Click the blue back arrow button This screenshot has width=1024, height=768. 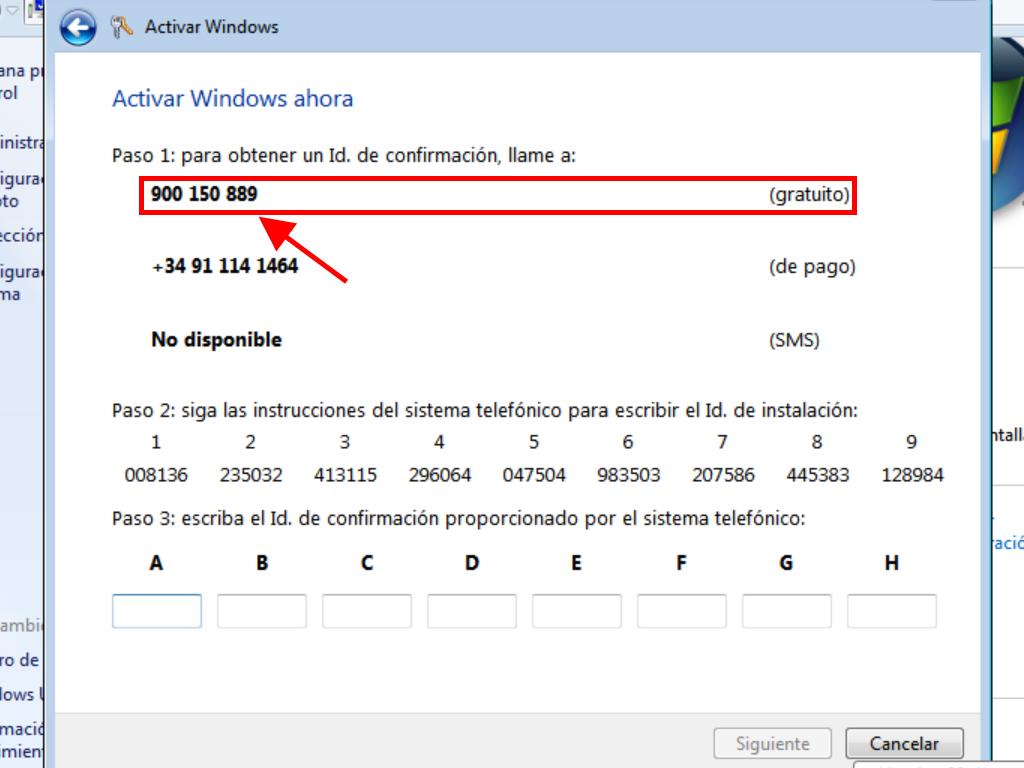(78, 28)
